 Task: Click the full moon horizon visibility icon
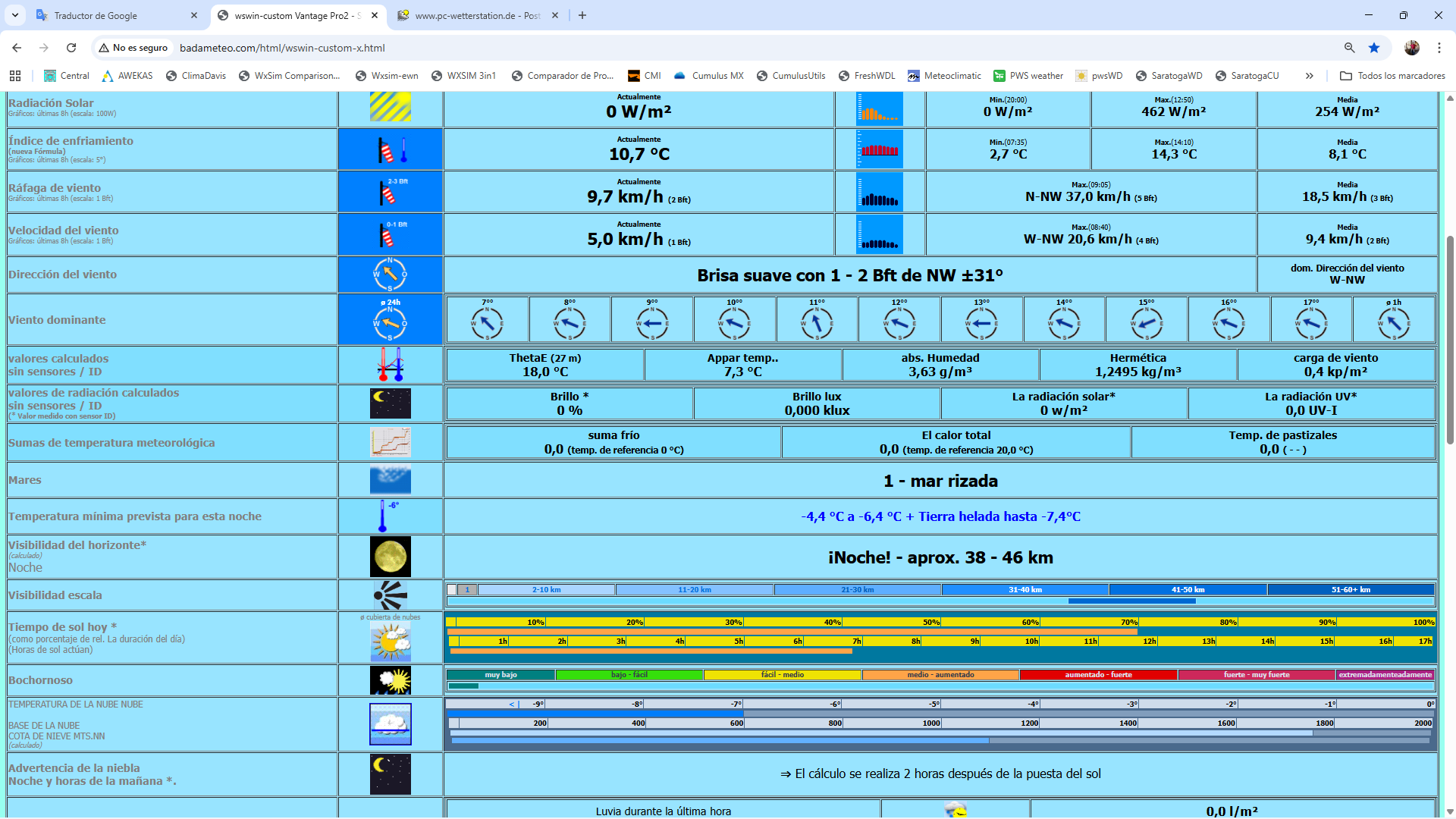pos(390,557)
